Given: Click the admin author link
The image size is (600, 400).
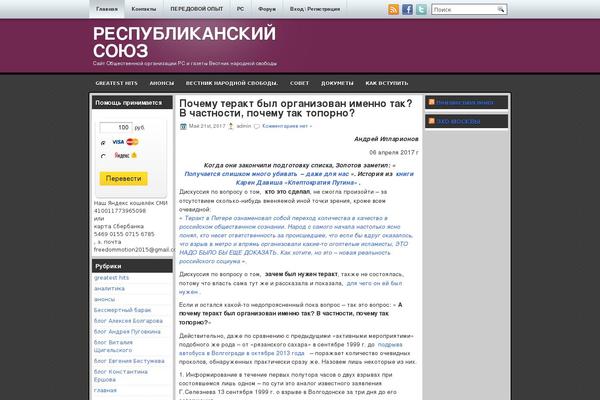Looking at the screenshot, I should [x=244, y=126].
